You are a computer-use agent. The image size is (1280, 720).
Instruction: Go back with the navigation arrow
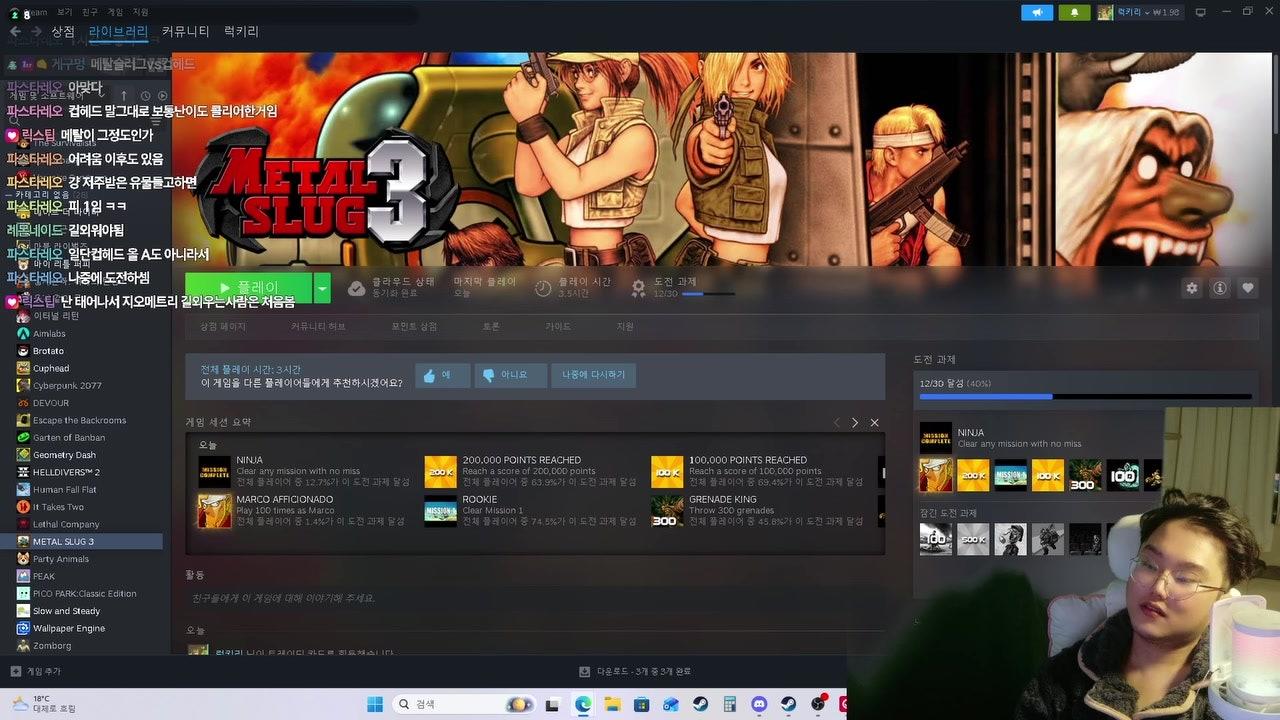15,31
